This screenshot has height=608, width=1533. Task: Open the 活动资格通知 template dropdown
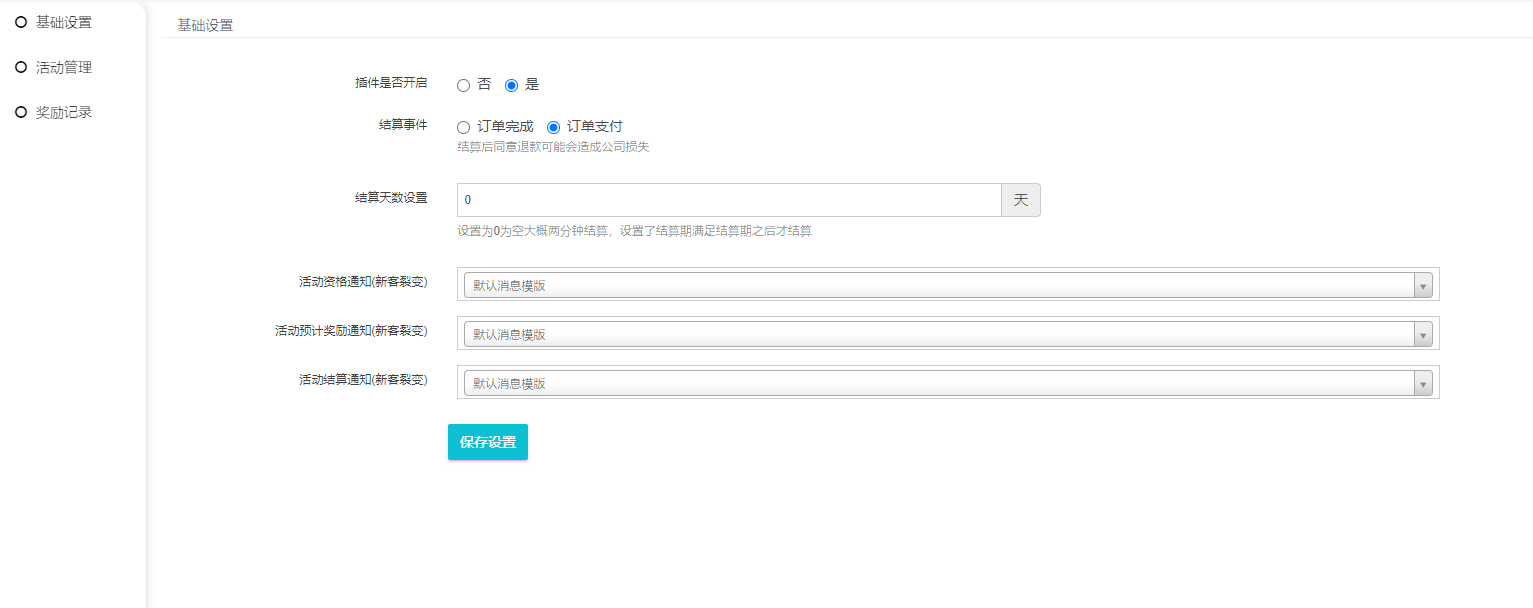pos(938,285)
